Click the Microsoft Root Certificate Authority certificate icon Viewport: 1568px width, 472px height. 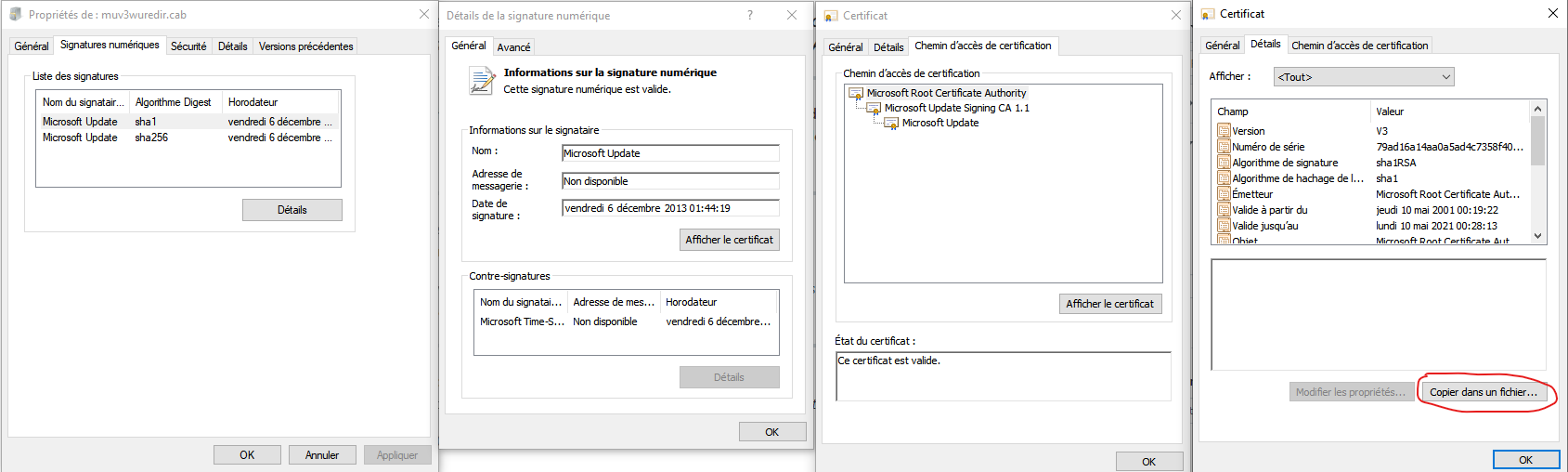click(x=856, y=94)
